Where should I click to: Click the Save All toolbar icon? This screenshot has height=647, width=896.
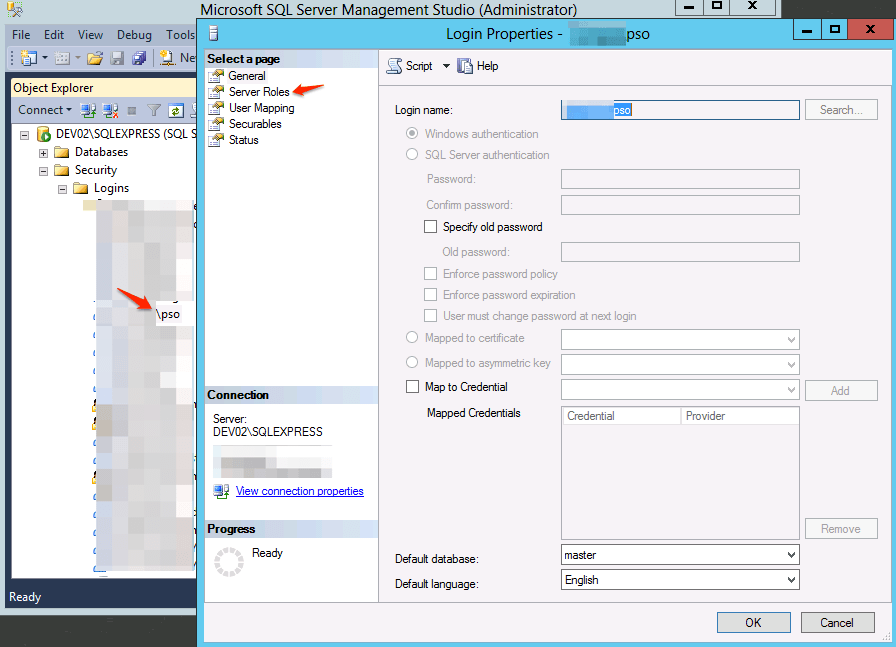[139, 57]
